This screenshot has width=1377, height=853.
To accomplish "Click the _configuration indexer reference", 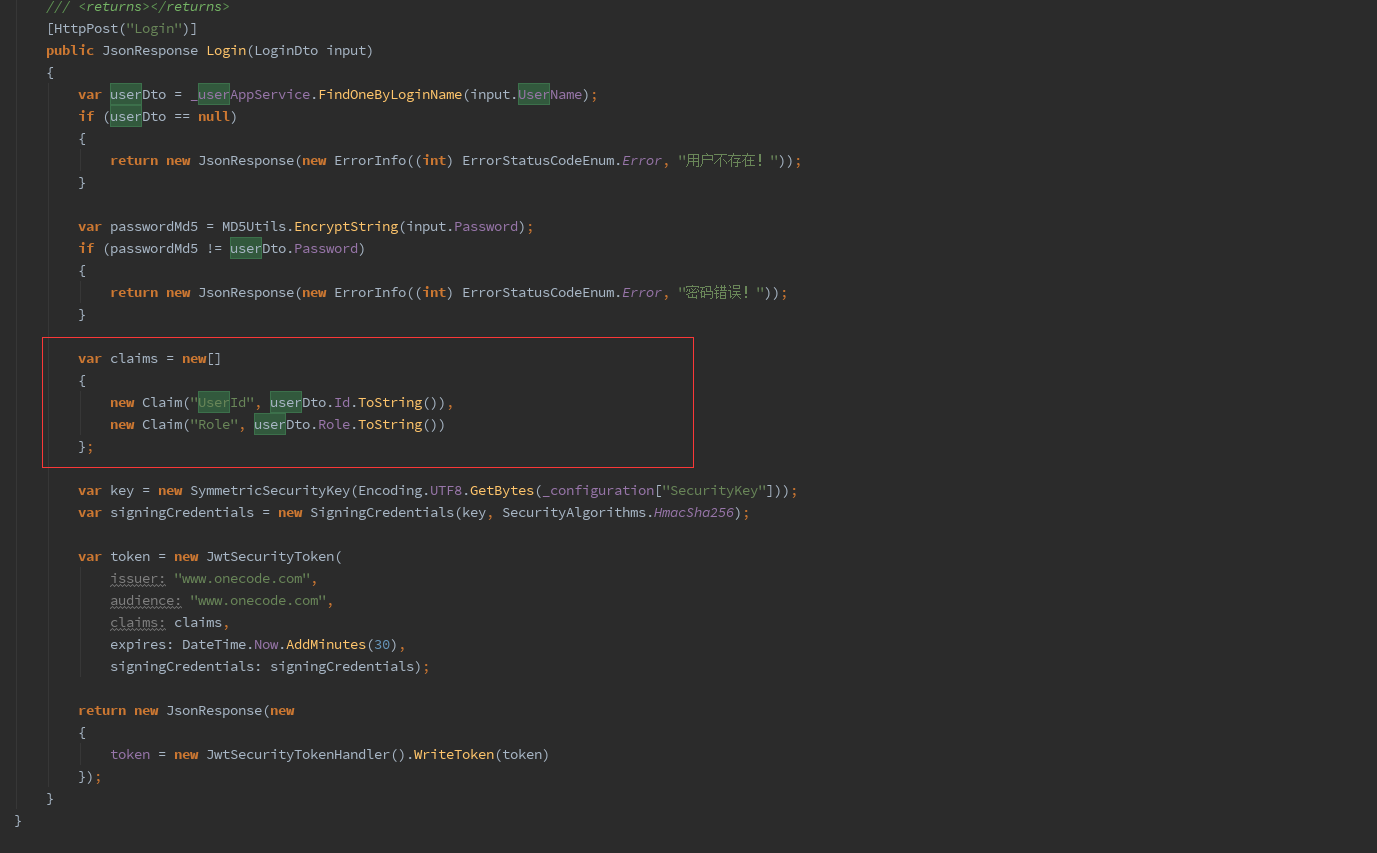I will tap(598, 490).
